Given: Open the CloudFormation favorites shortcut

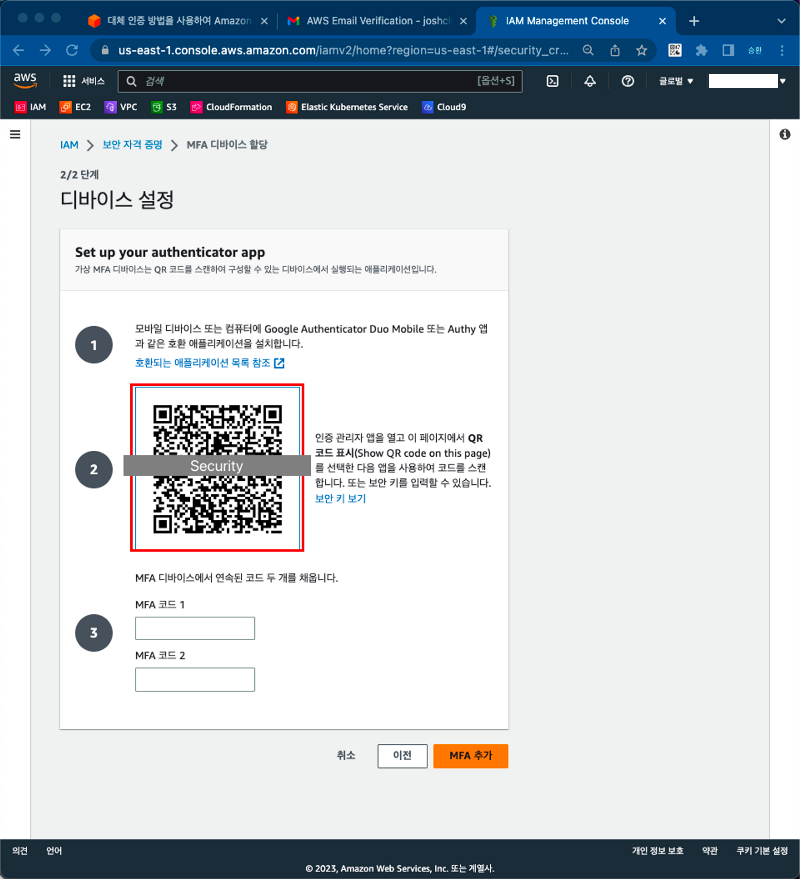Looking at the screenshot, I should pos(231,107).
